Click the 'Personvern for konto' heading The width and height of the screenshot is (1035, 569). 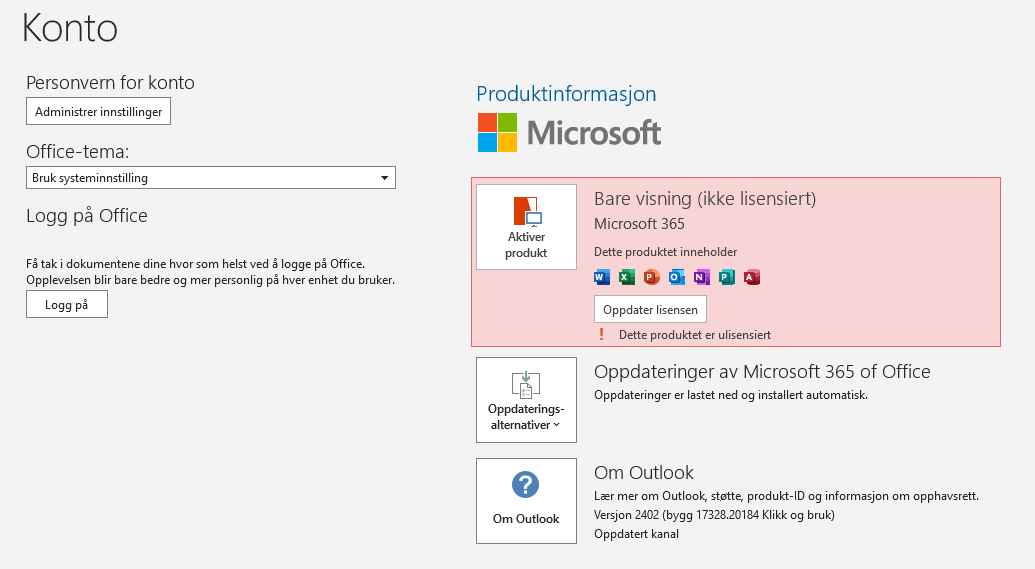[x=110, y=83]
